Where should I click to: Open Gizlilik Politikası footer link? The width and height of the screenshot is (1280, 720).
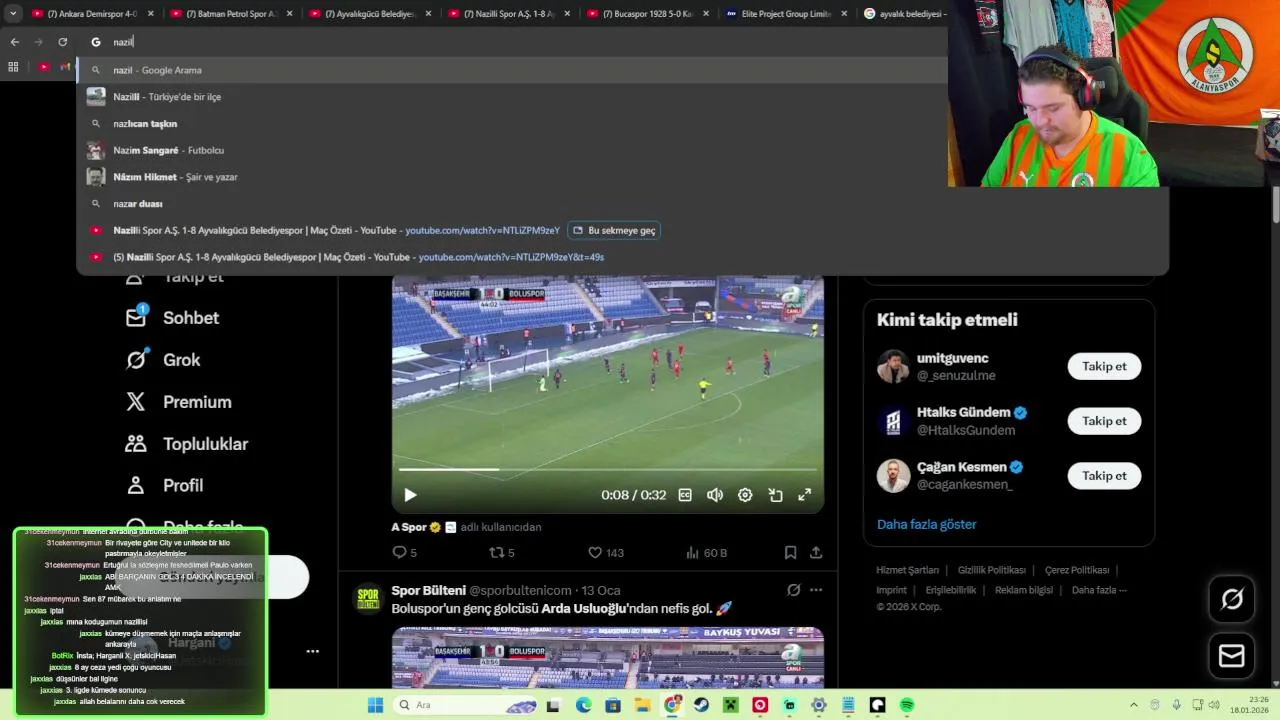tap(991, 570)
